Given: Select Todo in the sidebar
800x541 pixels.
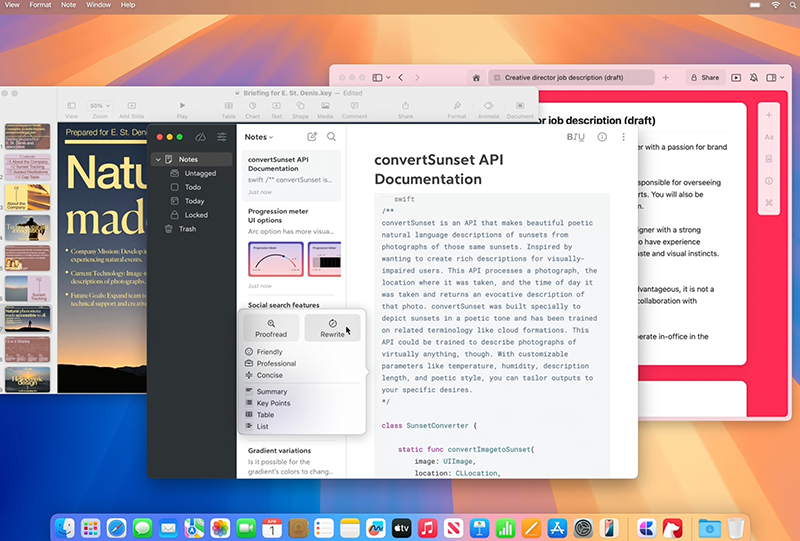Looking at the screenshot, I should tap(194, 187).
